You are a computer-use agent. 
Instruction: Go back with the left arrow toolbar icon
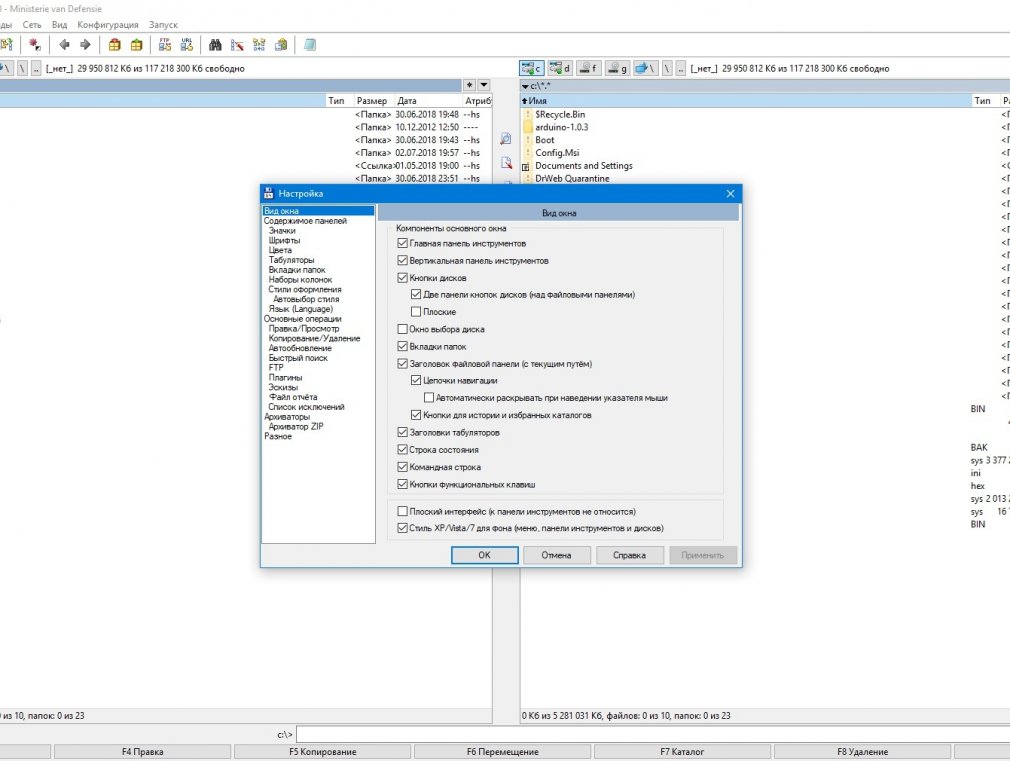pos(64,44)
